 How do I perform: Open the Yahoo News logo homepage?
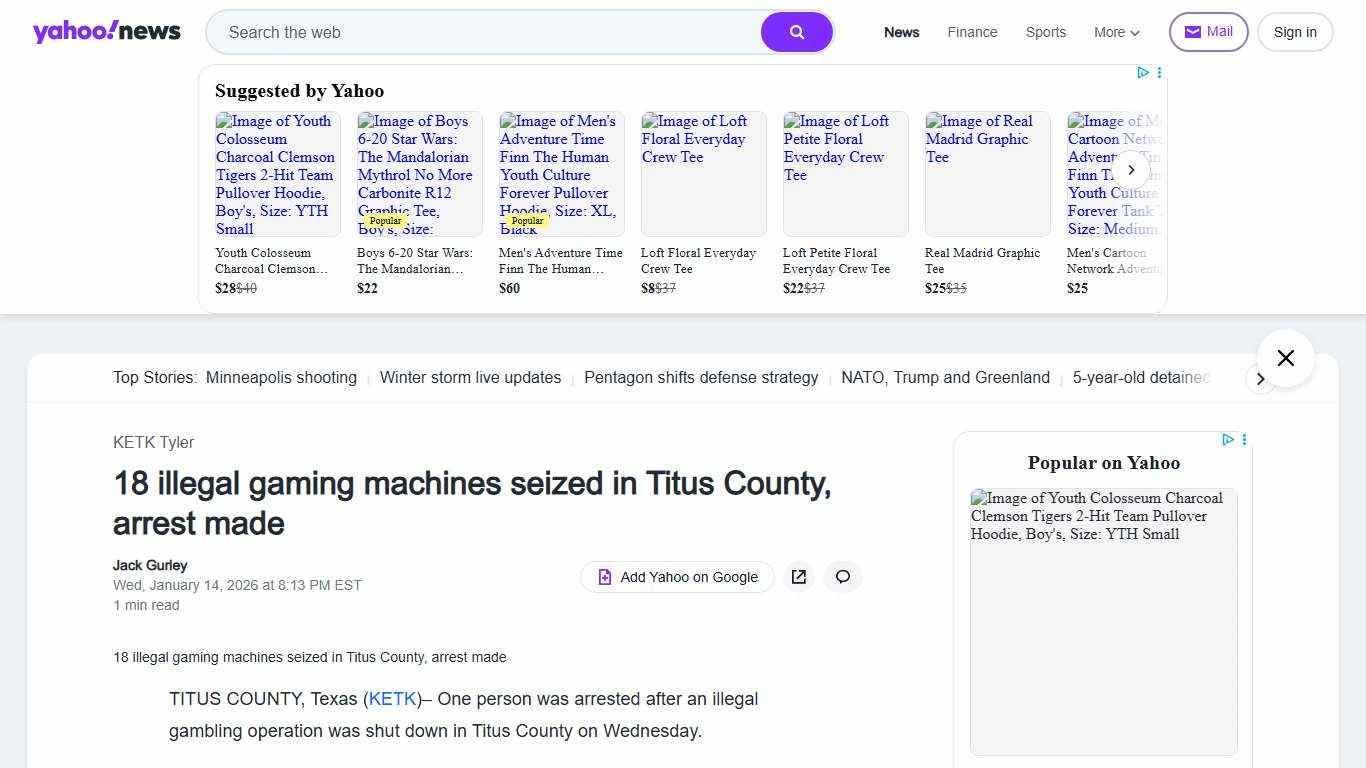coord(106,32)
